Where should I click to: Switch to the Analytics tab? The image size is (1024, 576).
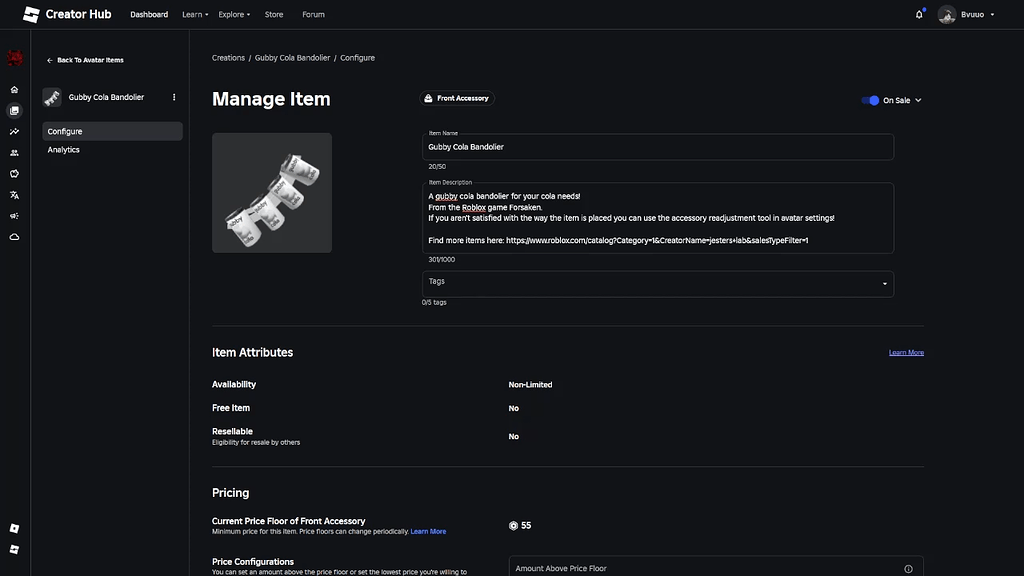point(63,149)
